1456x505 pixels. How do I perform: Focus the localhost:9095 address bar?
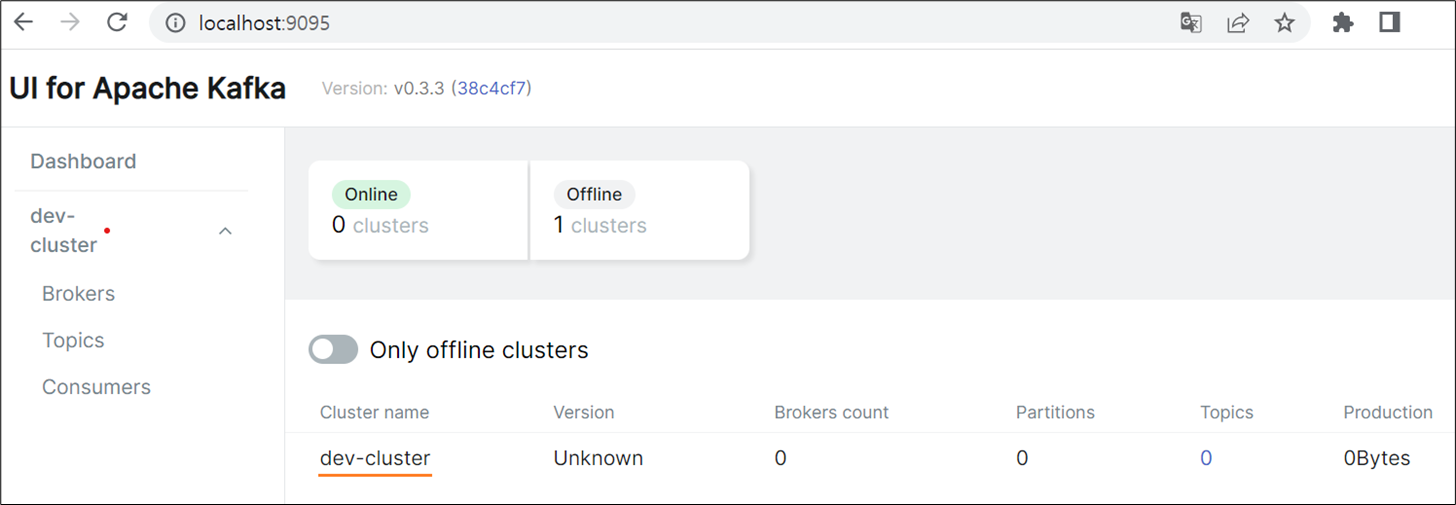tap(730, 23)
